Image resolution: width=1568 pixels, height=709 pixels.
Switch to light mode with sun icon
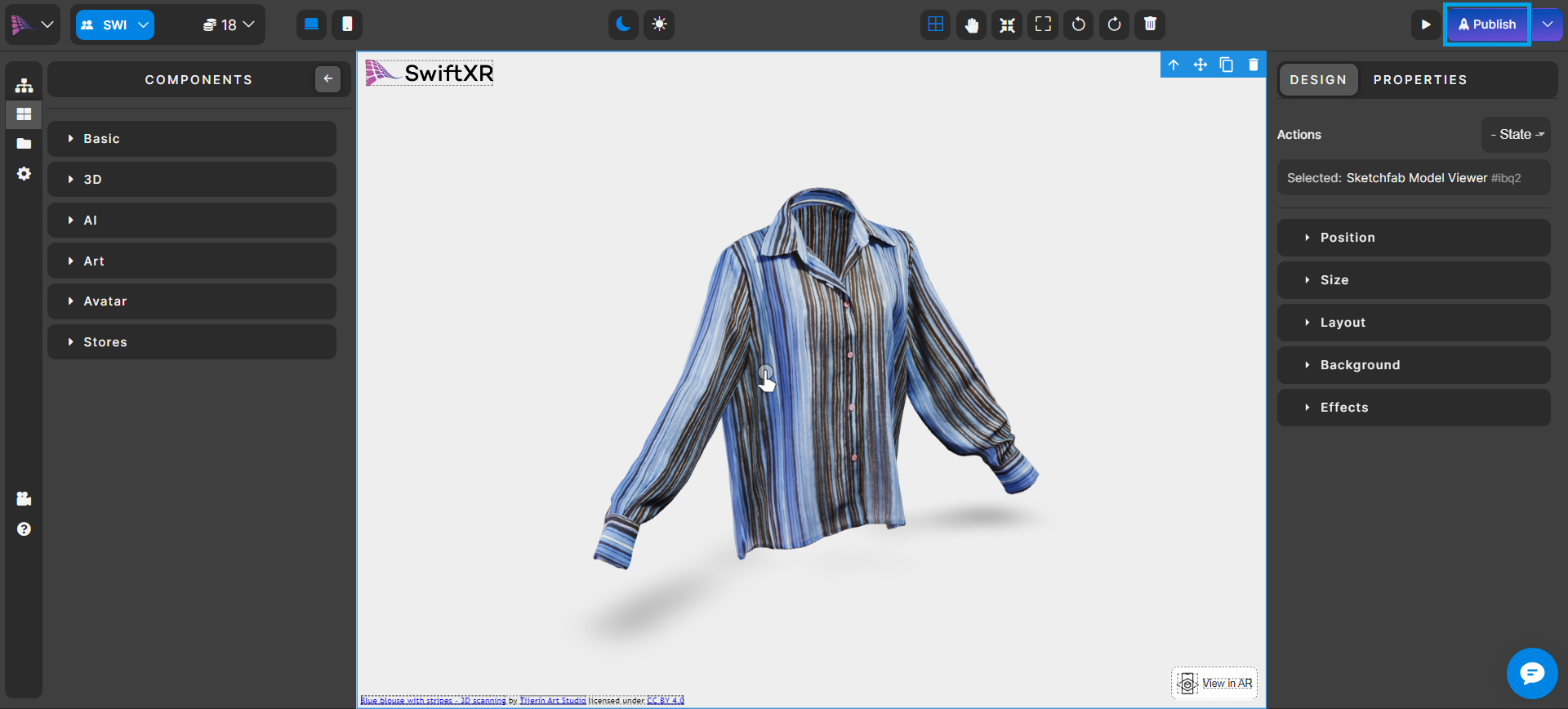pyautogui.click(x=659, y=25)
